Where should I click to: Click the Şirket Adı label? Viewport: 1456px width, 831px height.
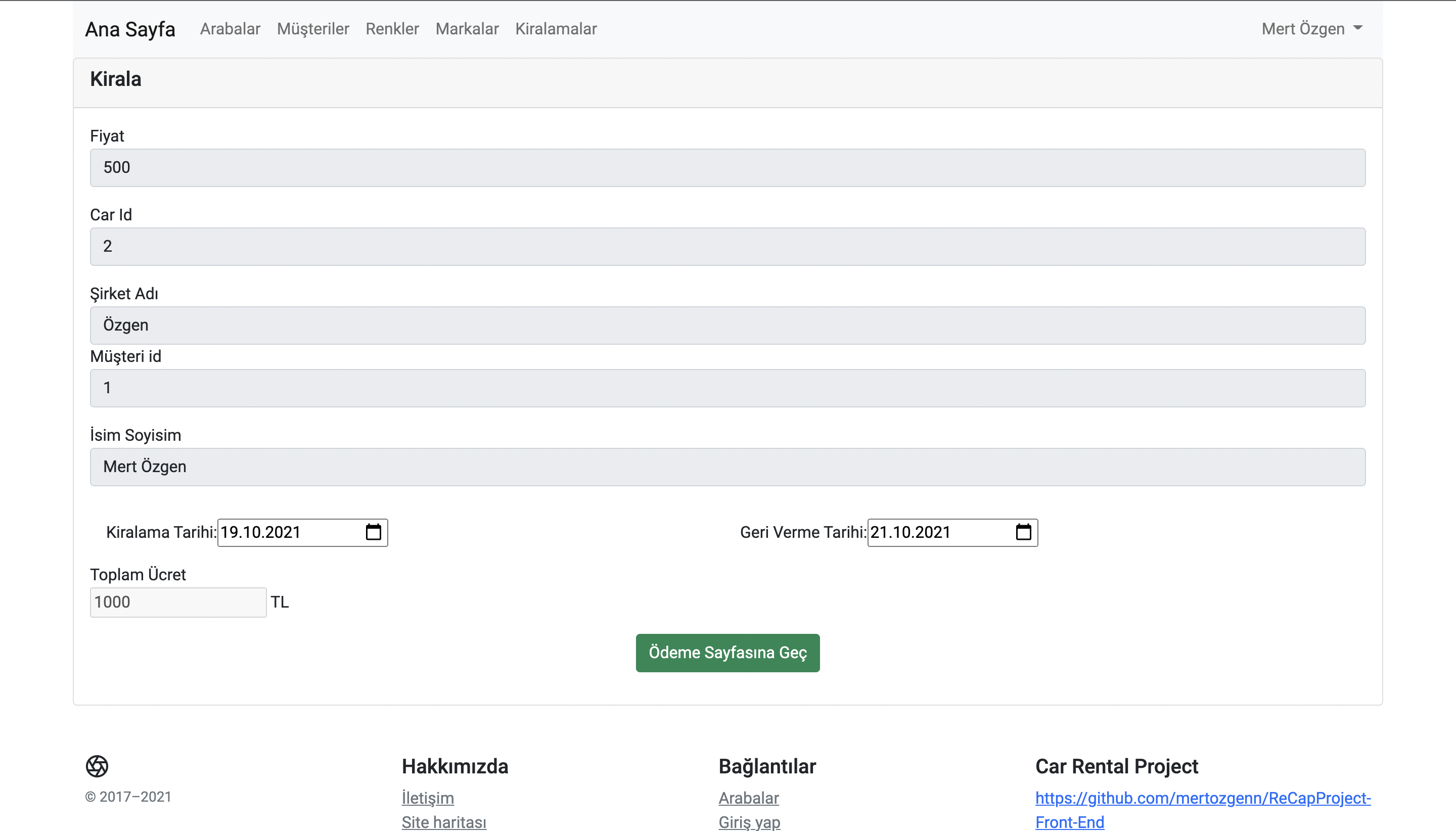(124, 293)
